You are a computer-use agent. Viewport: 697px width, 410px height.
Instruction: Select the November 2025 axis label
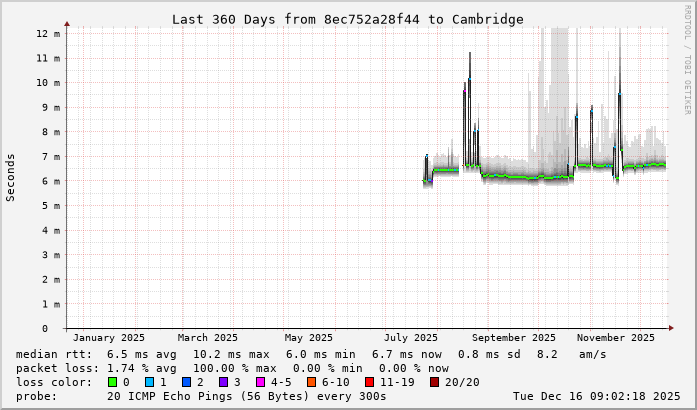(x=616, y=338)
